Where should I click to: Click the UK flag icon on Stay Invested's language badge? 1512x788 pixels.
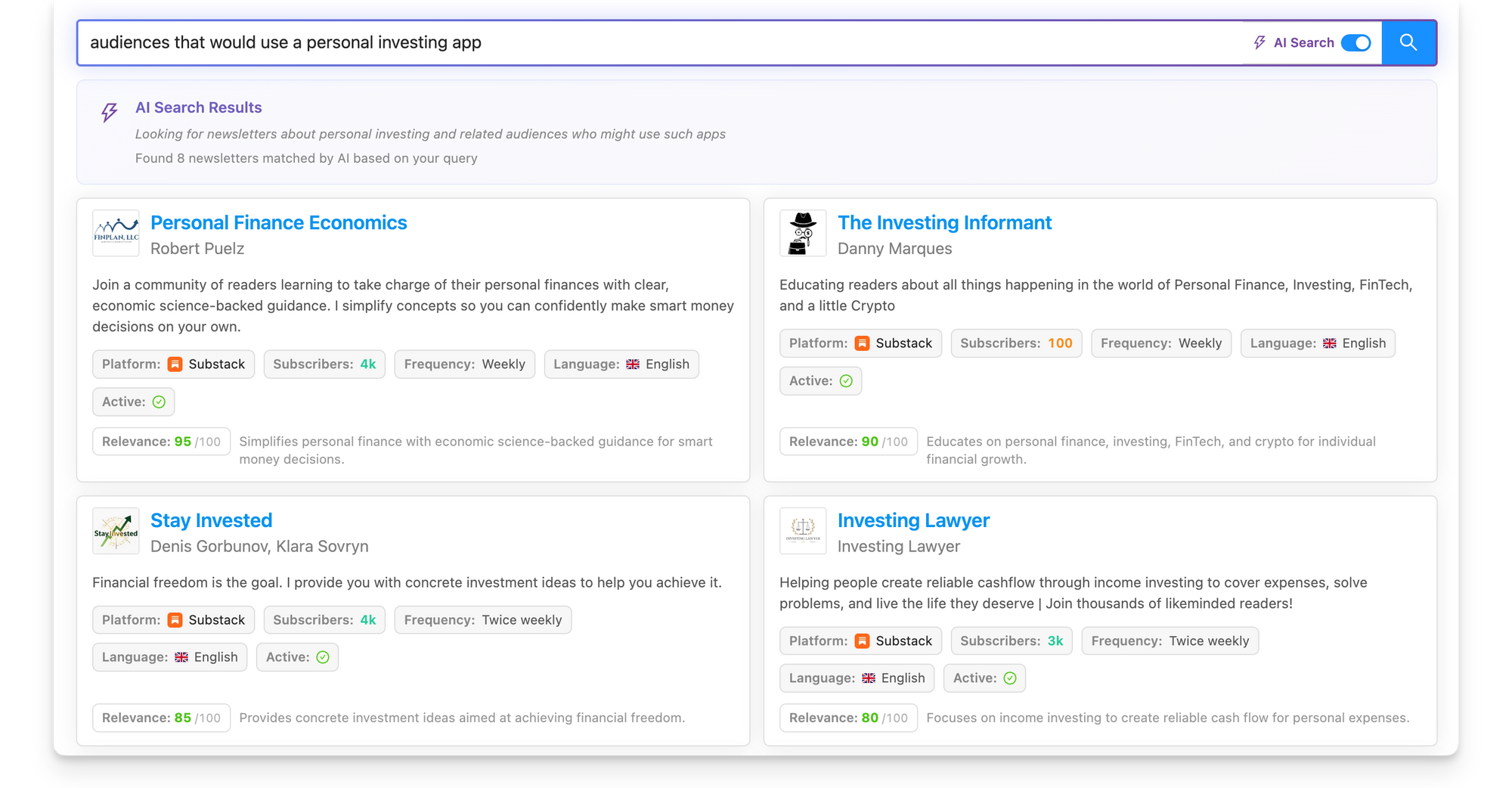181,656
